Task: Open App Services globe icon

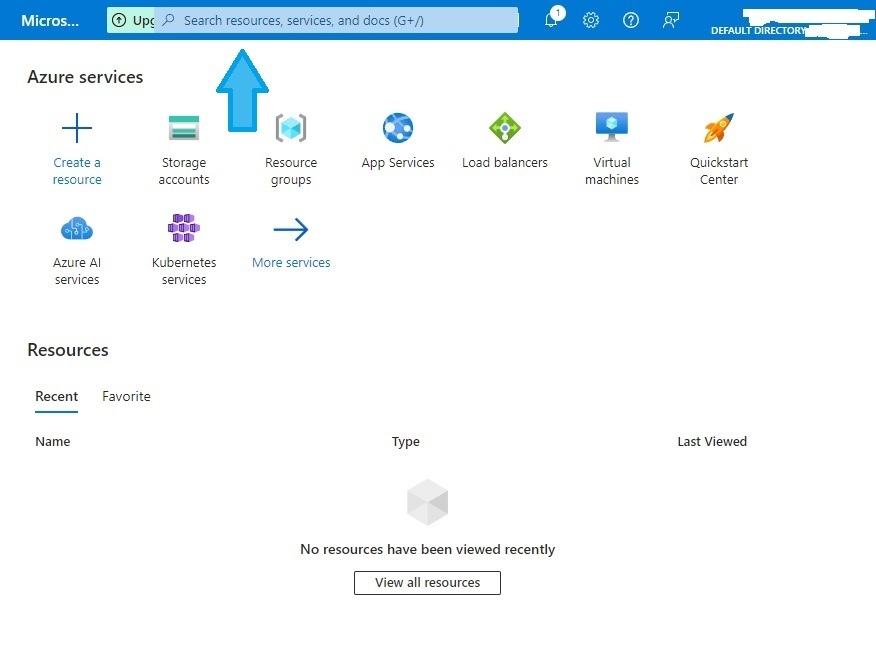Action: (398, 128)
